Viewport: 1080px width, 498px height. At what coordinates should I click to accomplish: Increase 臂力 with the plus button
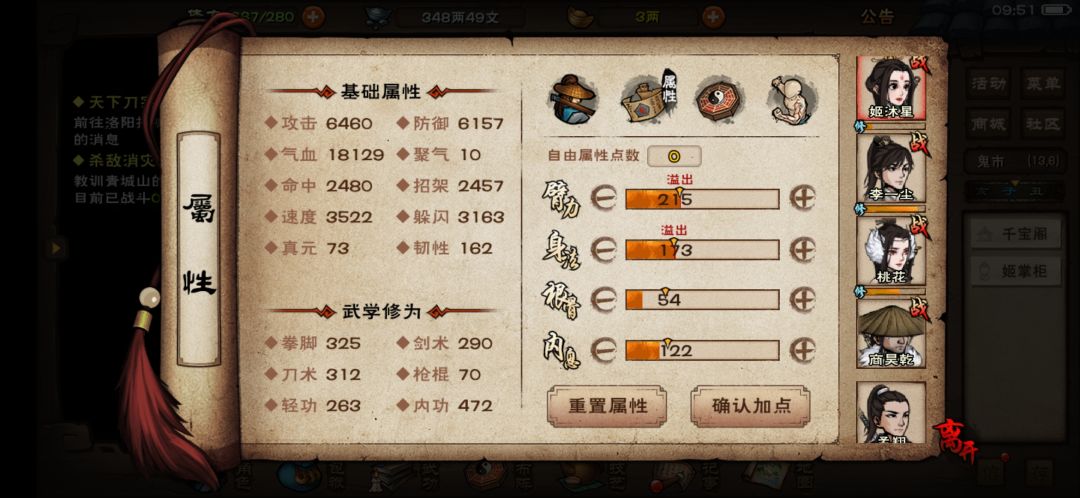(802, 198)
